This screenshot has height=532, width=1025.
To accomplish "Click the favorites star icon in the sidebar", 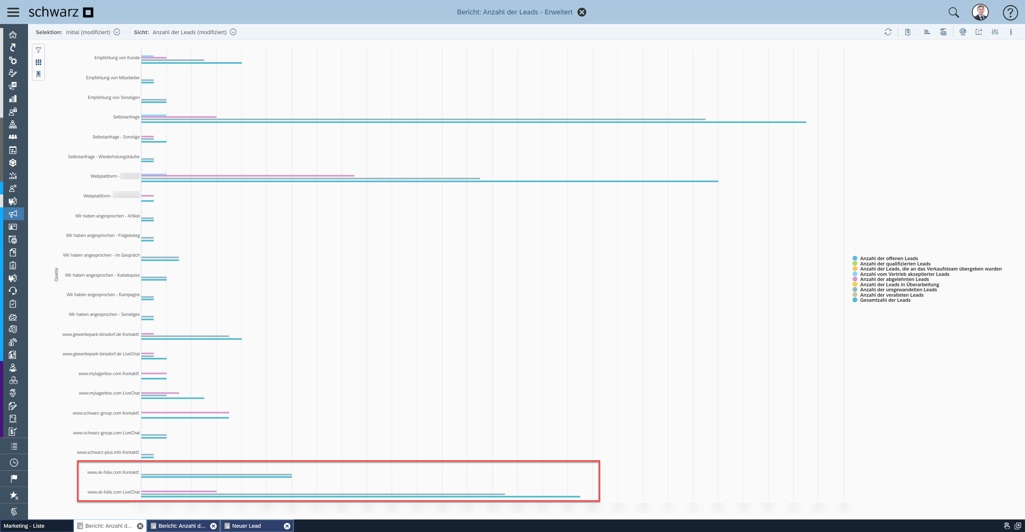I will [13, 495].
